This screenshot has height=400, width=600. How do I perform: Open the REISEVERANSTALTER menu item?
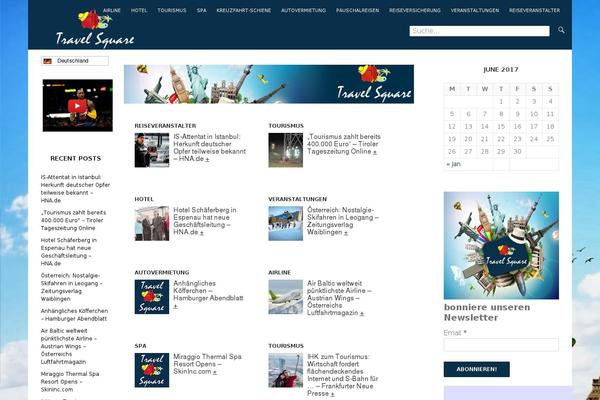point(535,10)
